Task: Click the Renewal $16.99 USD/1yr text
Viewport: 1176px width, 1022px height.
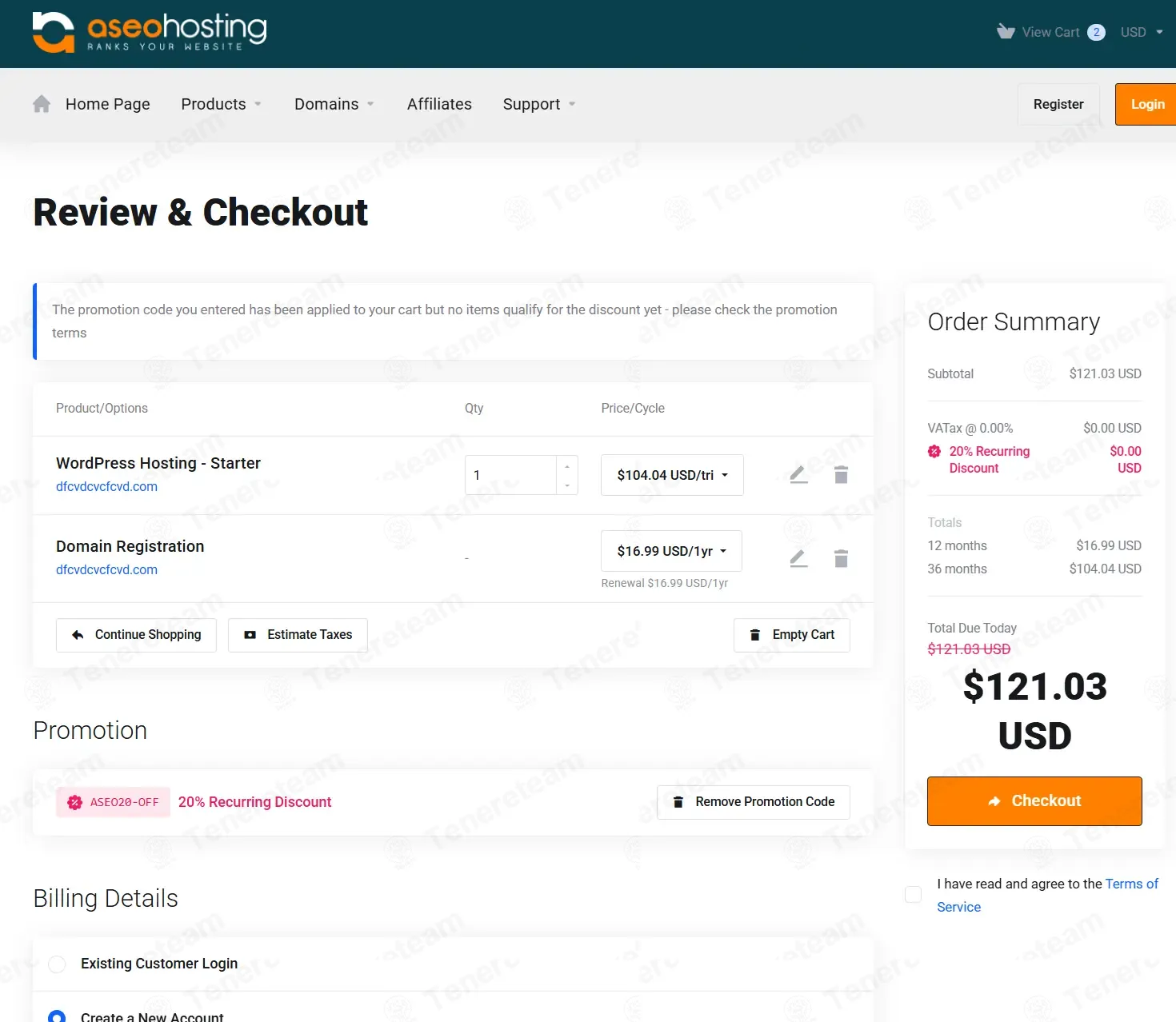Action: (x=665, y=583)
